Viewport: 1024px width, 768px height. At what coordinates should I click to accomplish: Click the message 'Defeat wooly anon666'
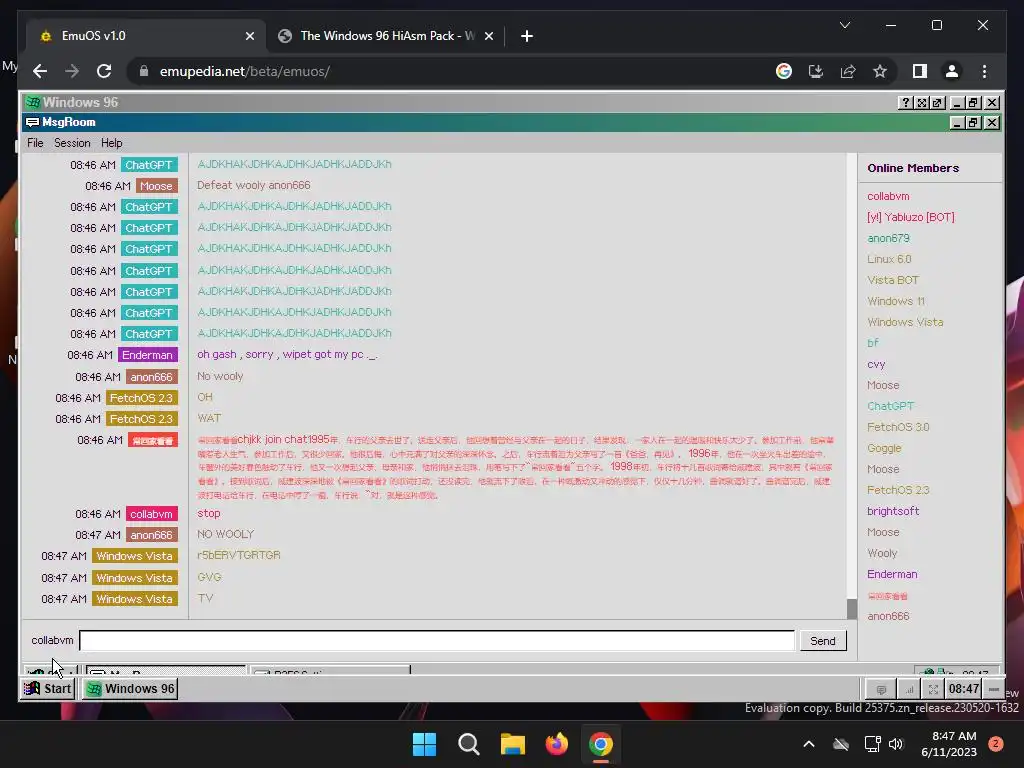pos(253,185)
